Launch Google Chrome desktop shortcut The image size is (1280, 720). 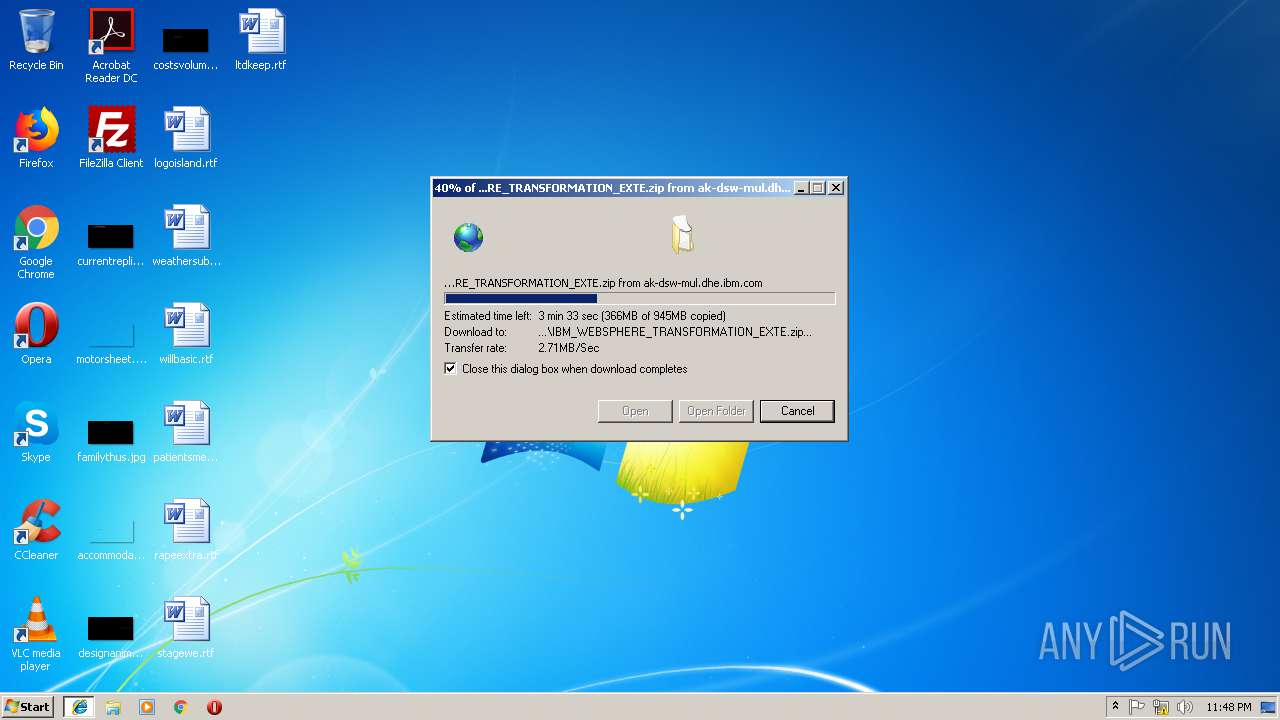click(36, 242)
